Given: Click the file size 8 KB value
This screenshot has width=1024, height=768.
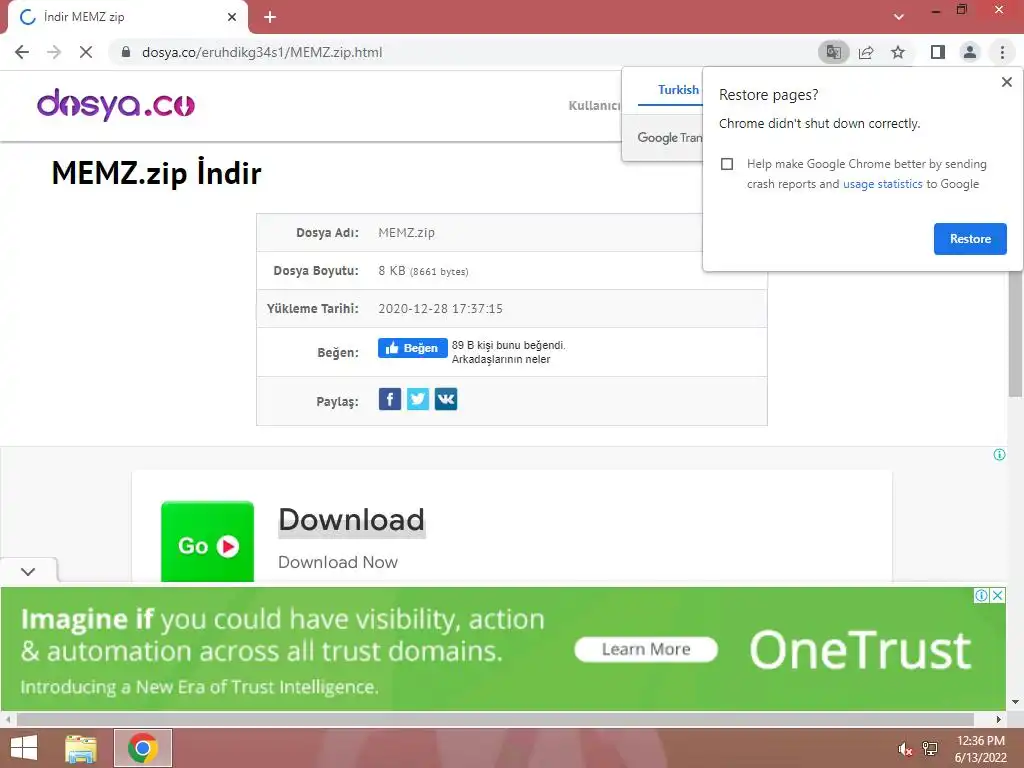Looking at the screenshot, I should tap(423, 271).
